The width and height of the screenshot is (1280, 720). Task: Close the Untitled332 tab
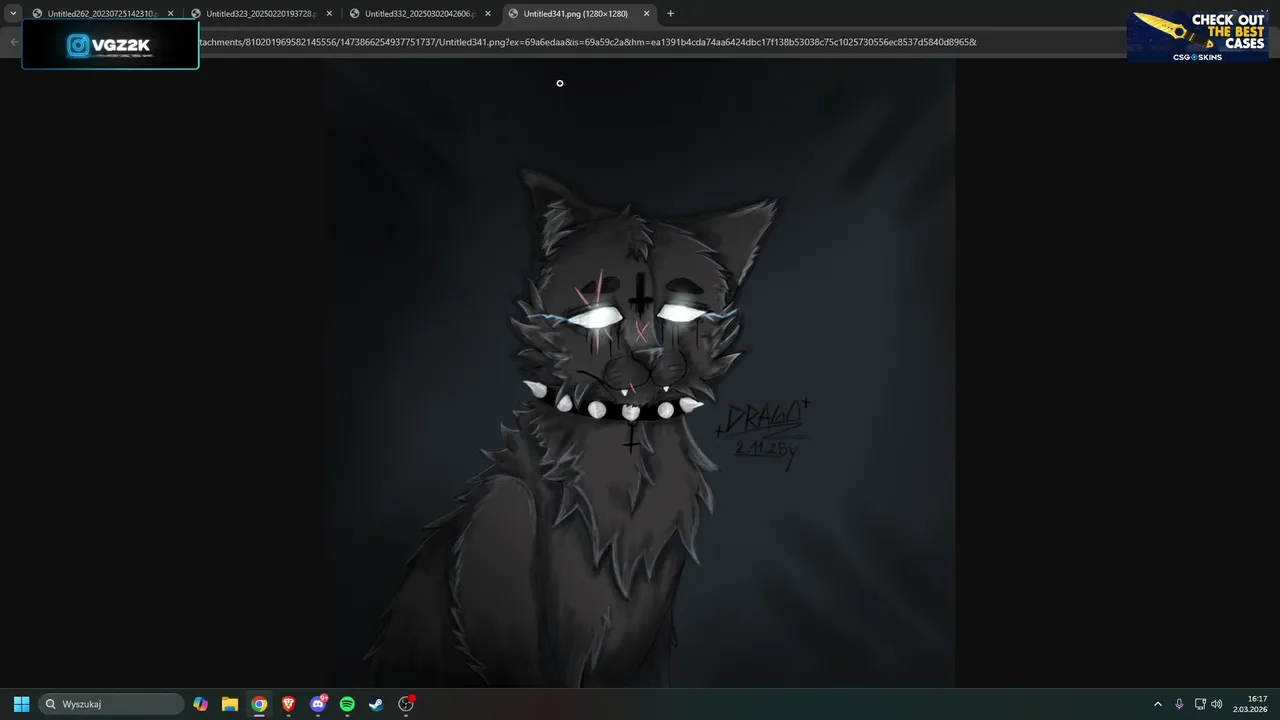488,14
